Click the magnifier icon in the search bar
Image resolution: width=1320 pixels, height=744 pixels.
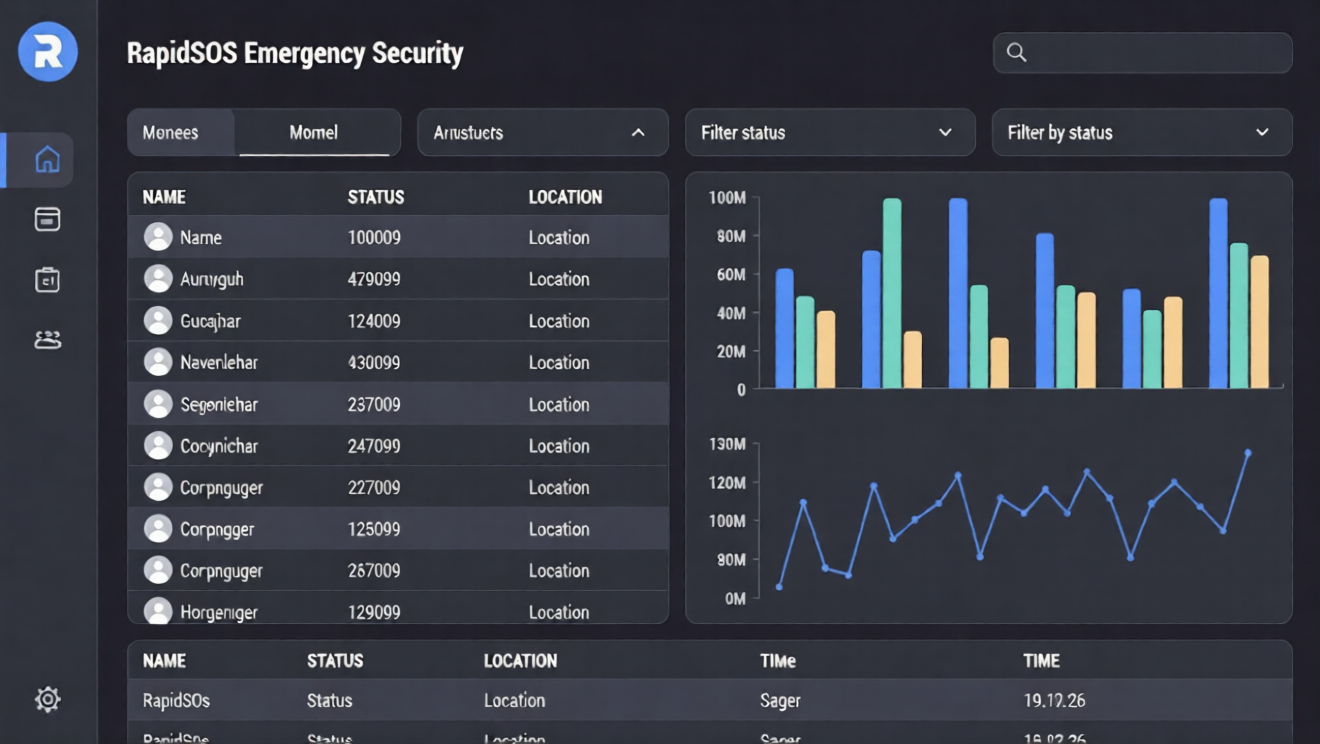[1019, 53]
